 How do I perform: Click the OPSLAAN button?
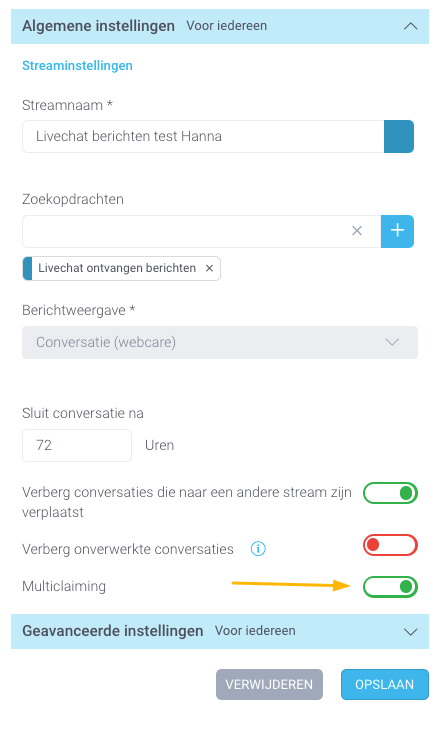click(385, 684)
